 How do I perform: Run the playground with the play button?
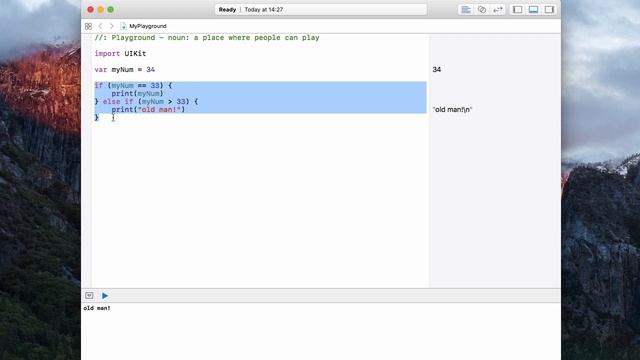coord(105,296)
